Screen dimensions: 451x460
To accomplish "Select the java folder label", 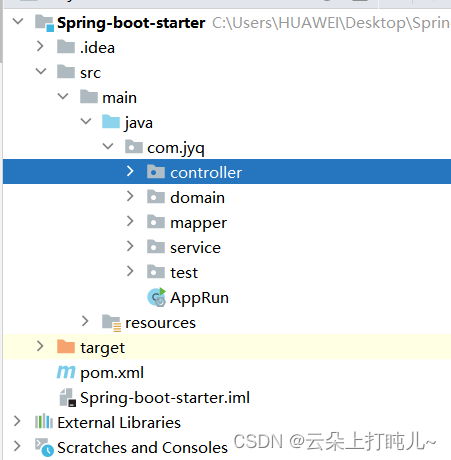I will coord(139,123).
